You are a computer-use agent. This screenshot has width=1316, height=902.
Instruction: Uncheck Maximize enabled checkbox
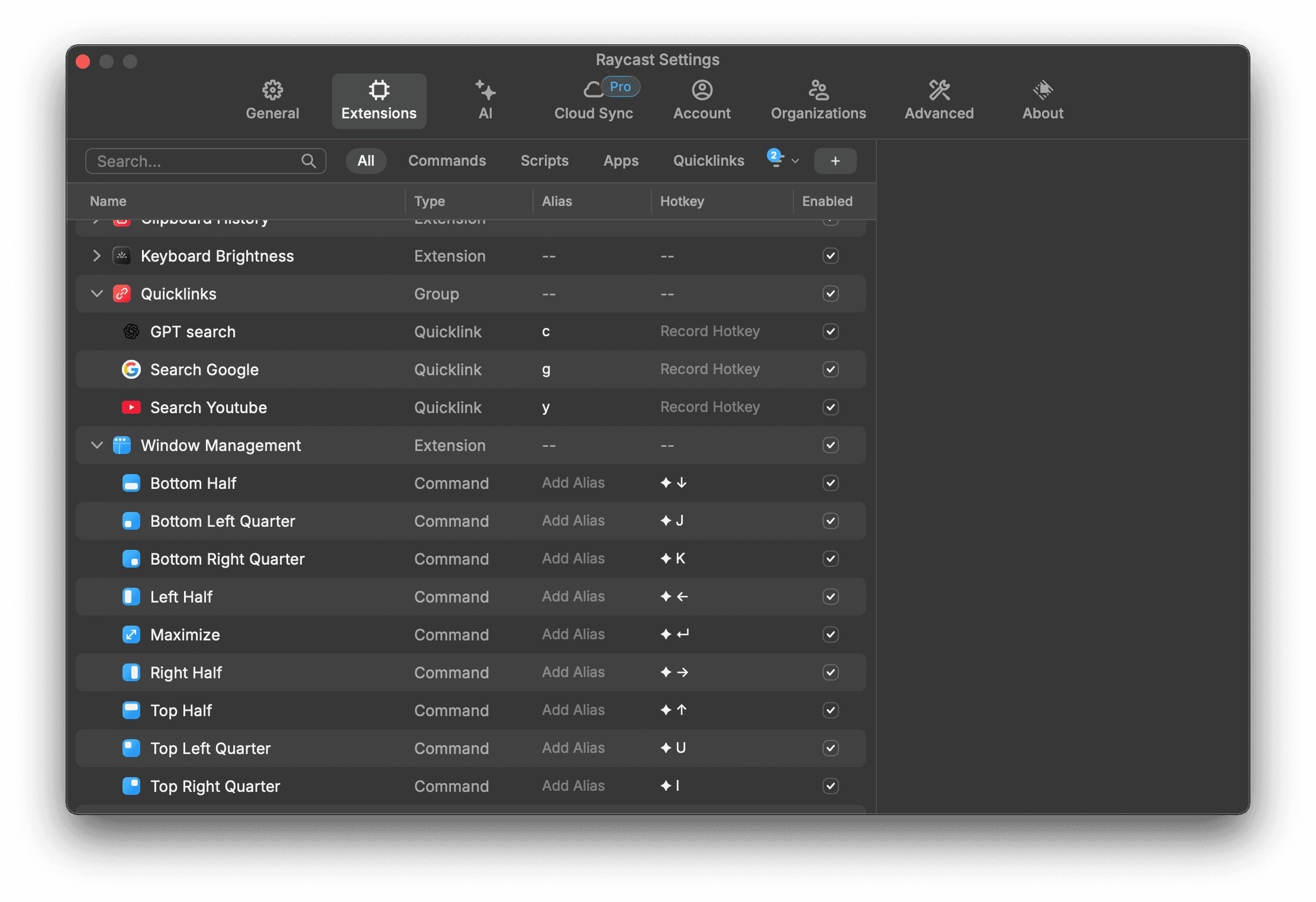[831, 634]
